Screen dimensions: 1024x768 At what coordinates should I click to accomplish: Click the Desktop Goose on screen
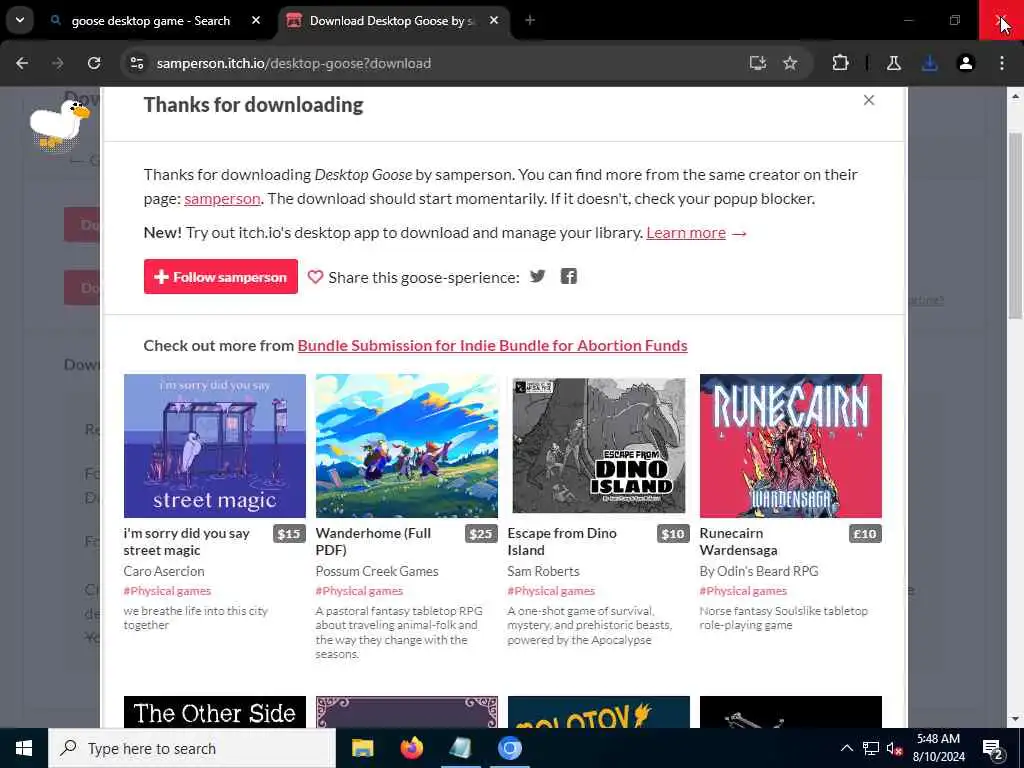tap(59, 124)
